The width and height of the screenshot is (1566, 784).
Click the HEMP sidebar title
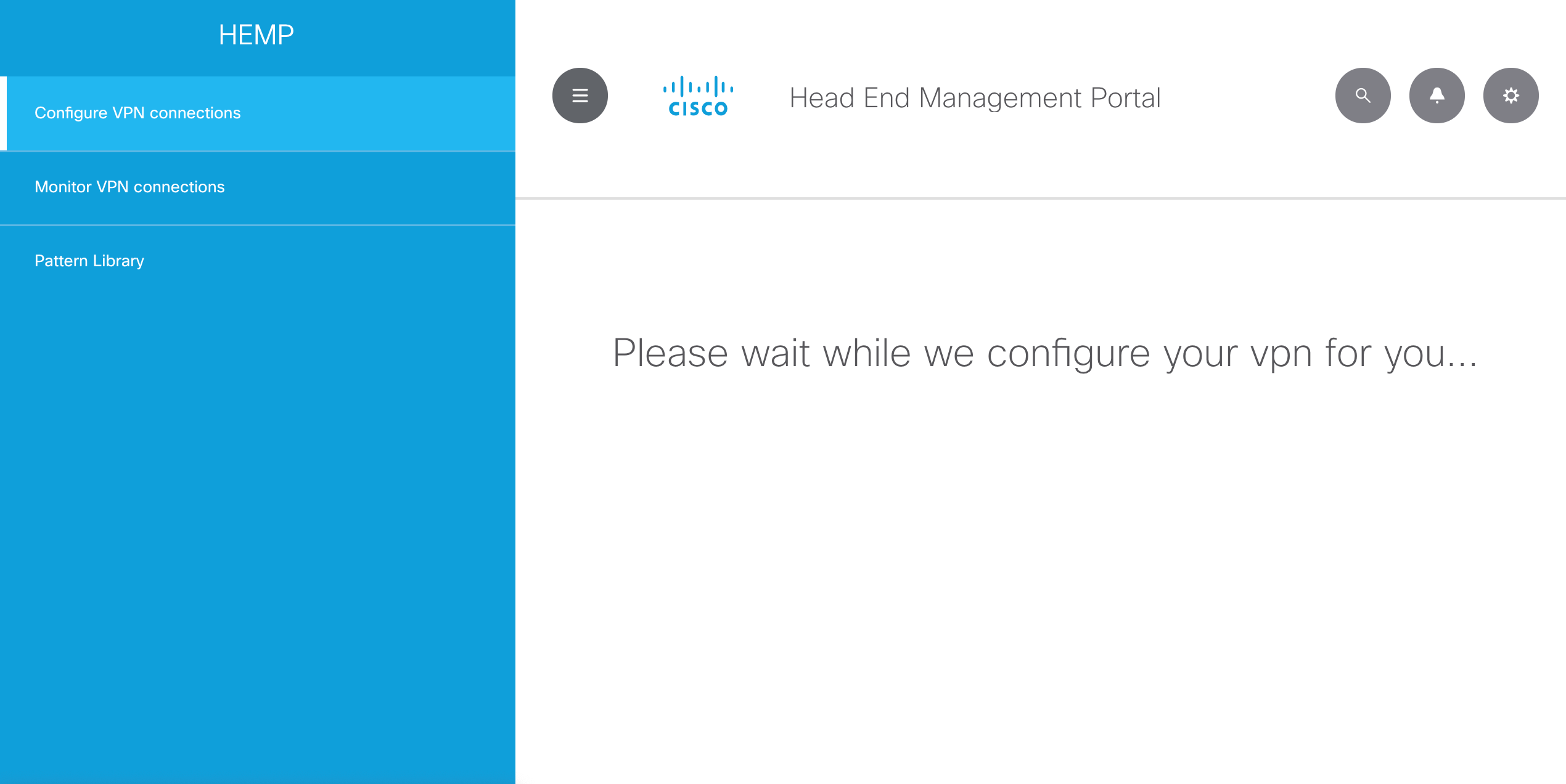(x=256, y=35)
